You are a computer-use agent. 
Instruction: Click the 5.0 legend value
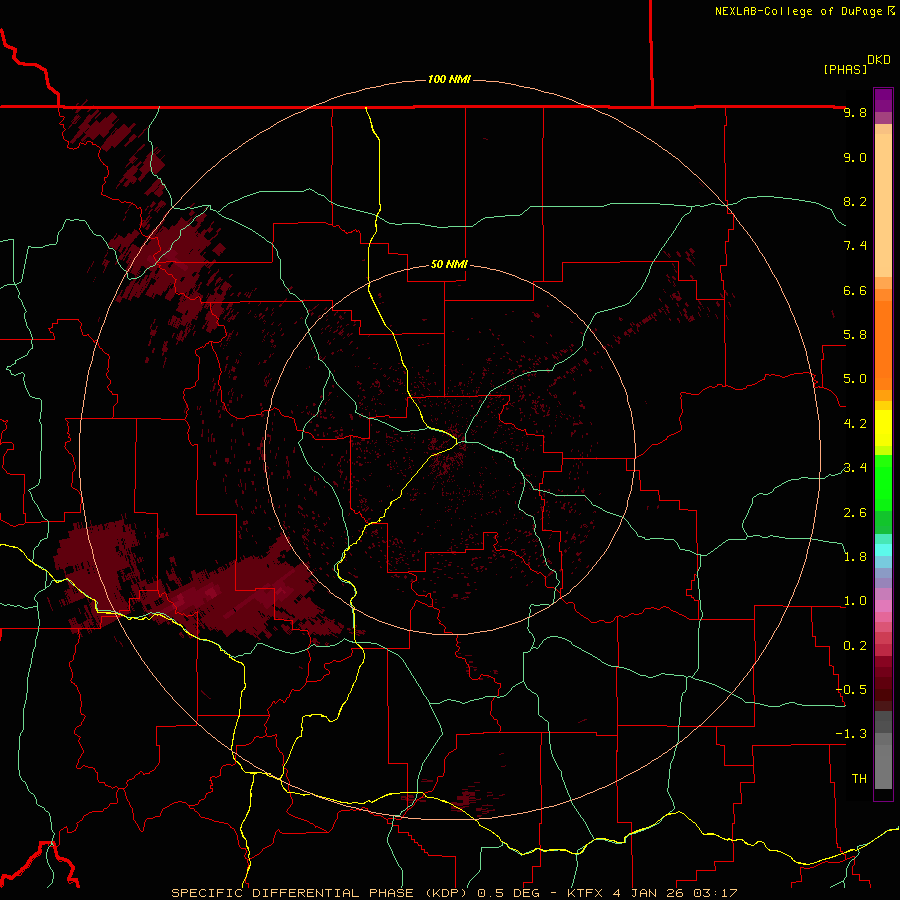(855, 379)
